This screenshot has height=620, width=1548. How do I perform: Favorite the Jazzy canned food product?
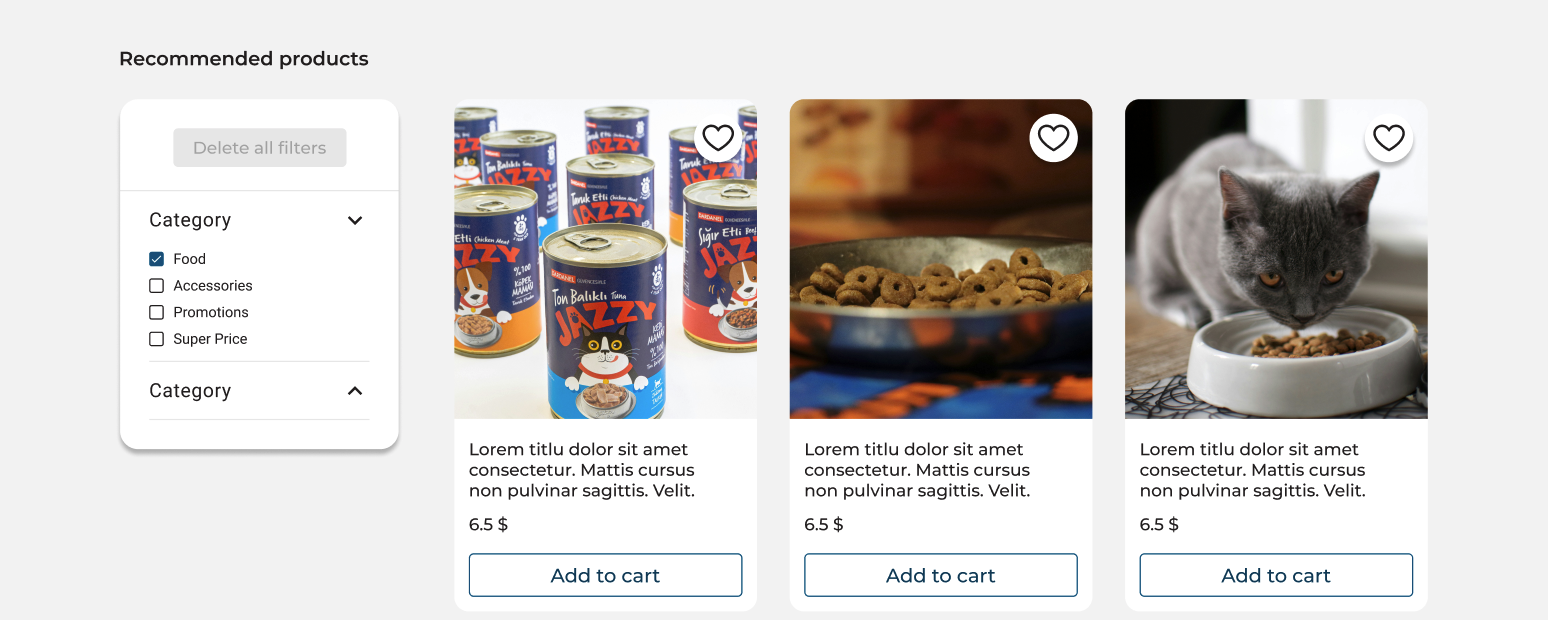tap(718, 138)
